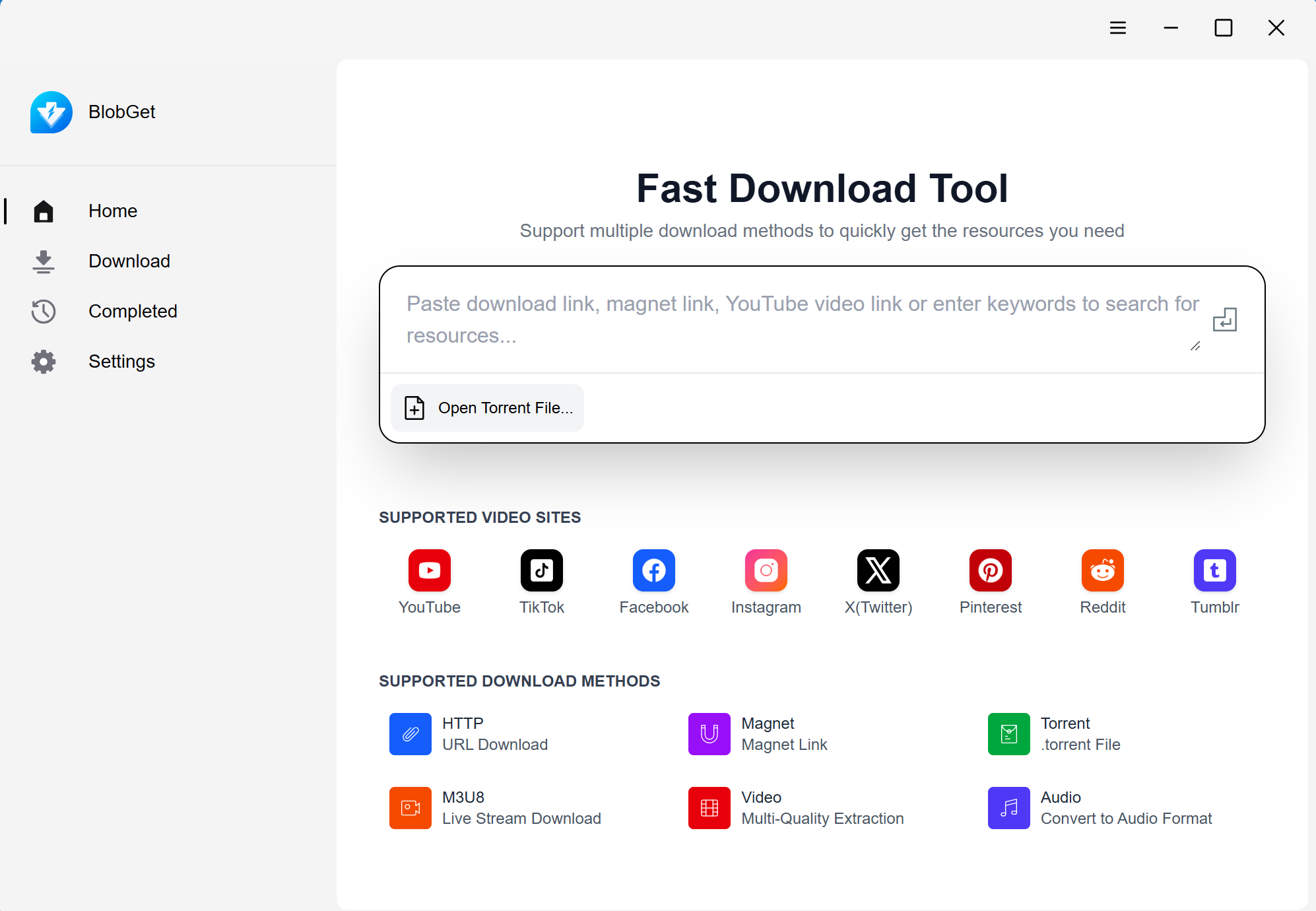The width and height of the screenshot is (1316, 911).
Task: Select the Instagram site icon
Action: click(766, 570)
